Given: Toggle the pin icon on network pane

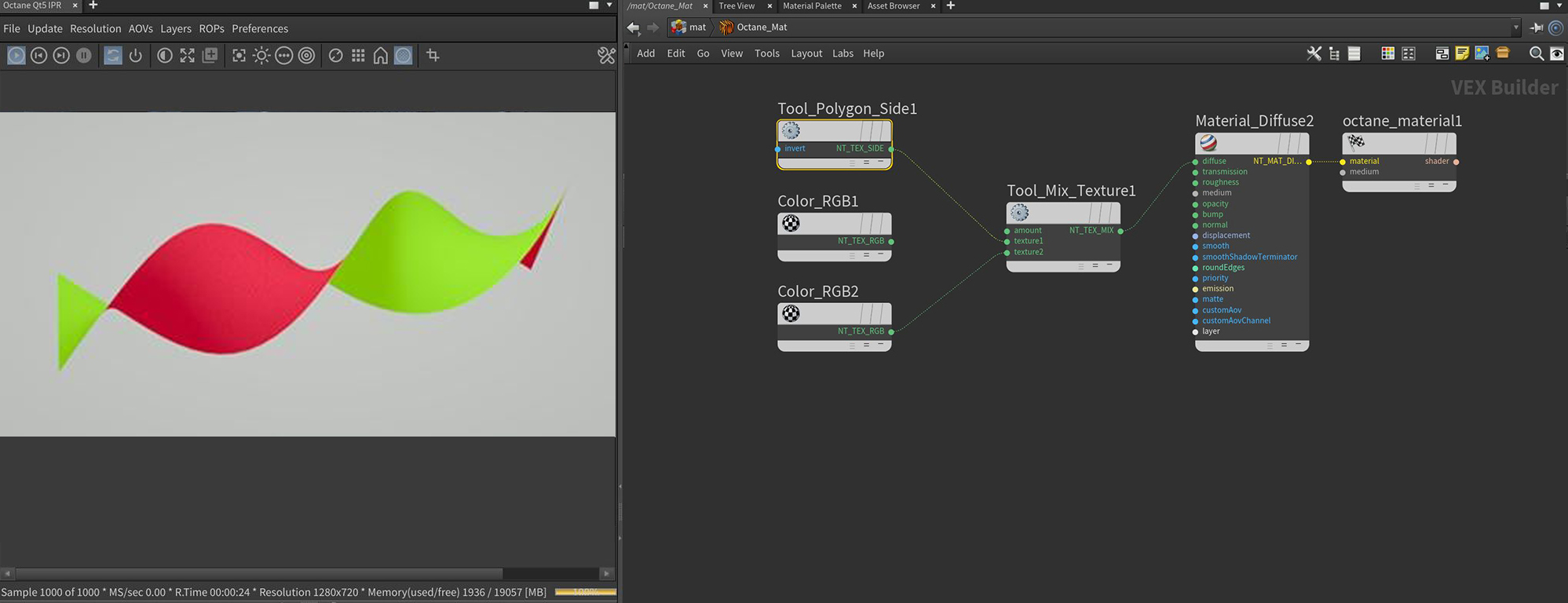Looking at the screenshot, I should click(1537, 27).
